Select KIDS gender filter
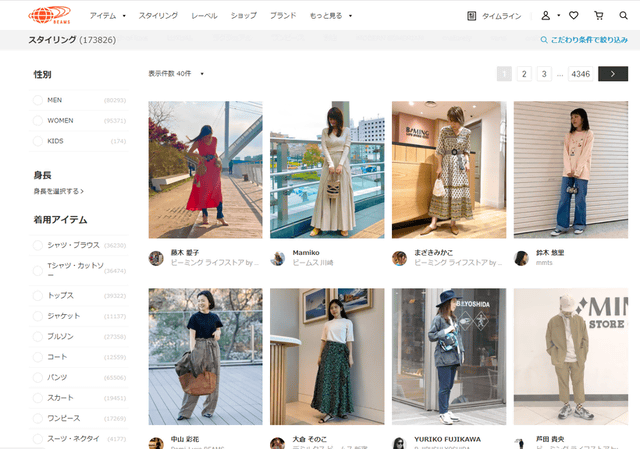 38,141
